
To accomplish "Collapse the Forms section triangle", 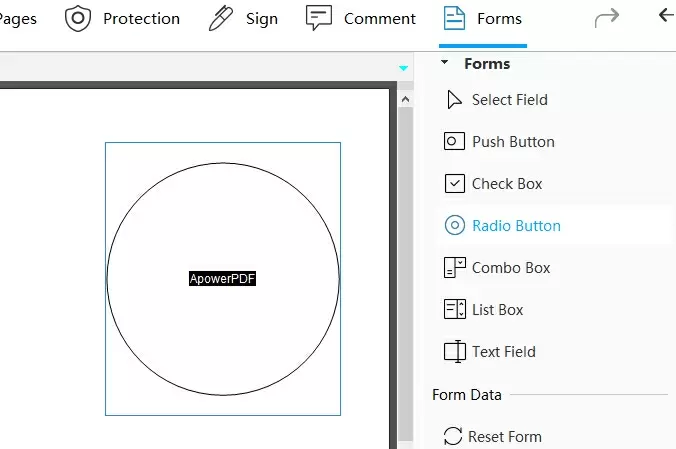I will pos(444,62).
